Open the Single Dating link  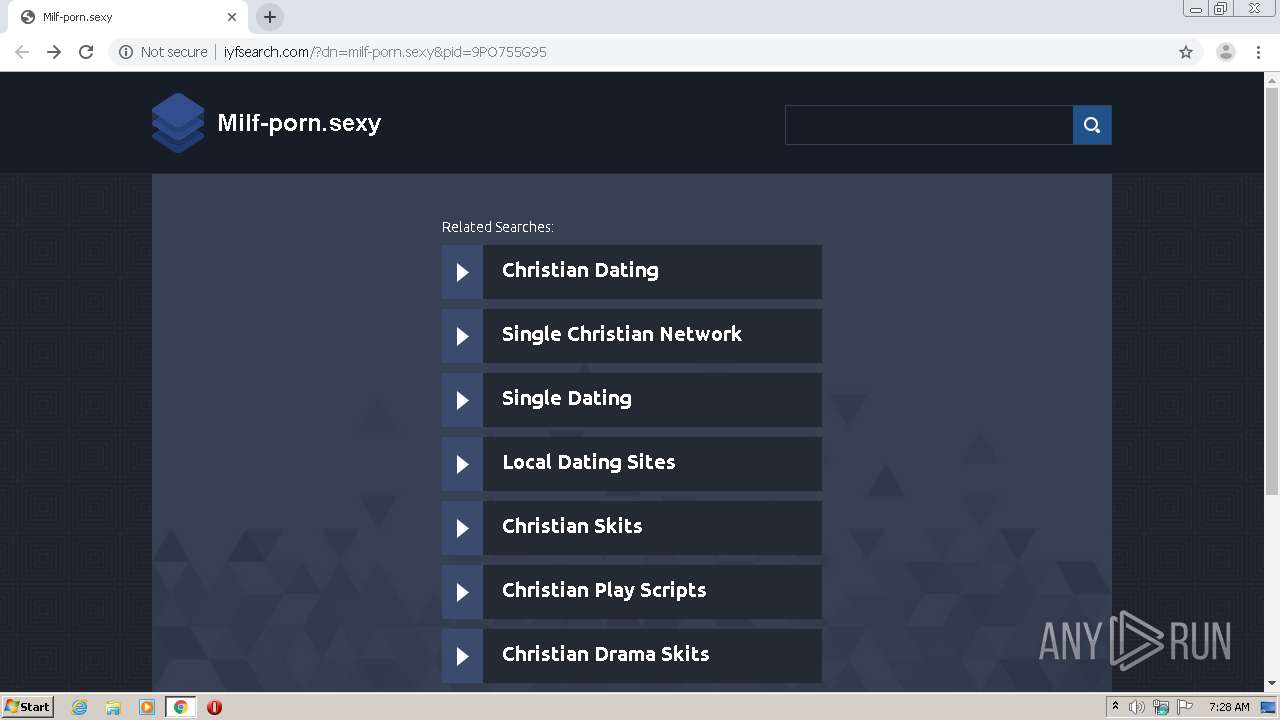567,399
